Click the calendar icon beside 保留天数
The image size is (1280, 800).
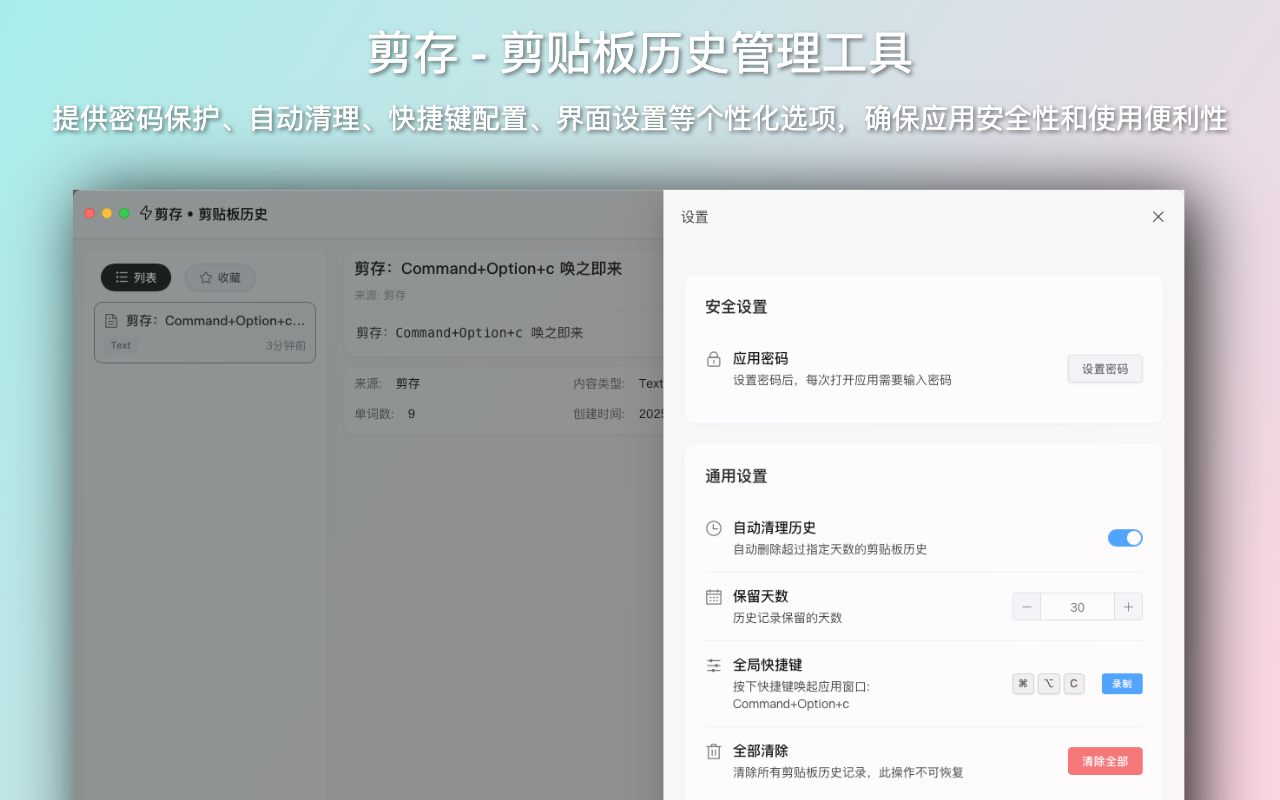coord(714,595)
